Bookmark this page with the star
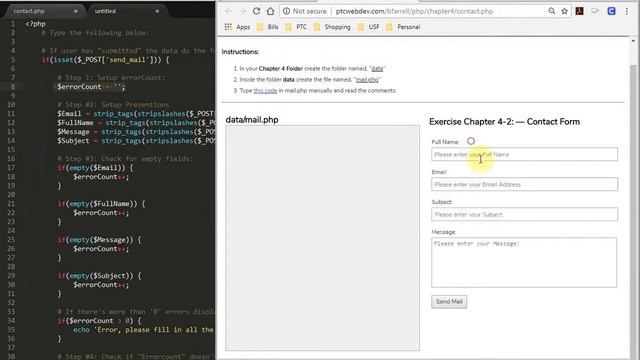Screen dimensions: 640x360 point(564,11)
